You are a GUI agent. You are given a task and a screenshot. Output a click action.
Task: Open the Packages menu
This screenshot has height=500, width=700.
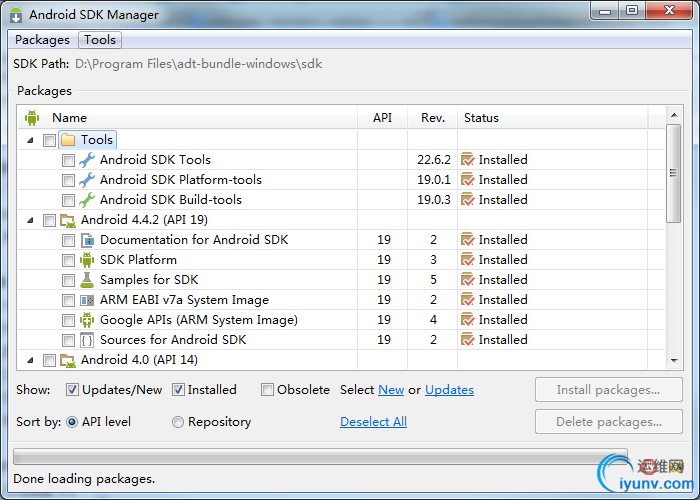coord(42,40)
